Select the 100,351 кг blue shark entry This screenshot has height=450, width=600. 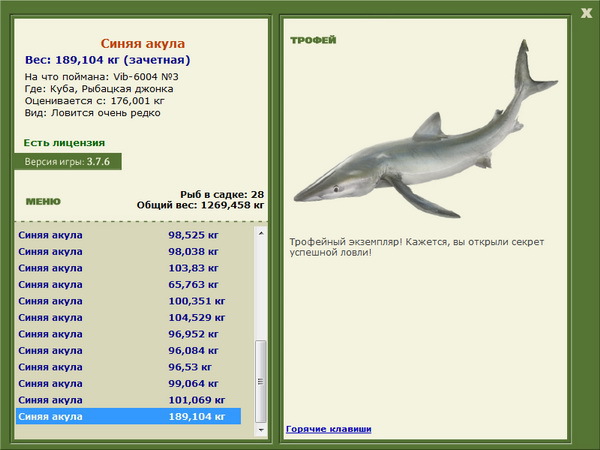[x=129, y=301]
